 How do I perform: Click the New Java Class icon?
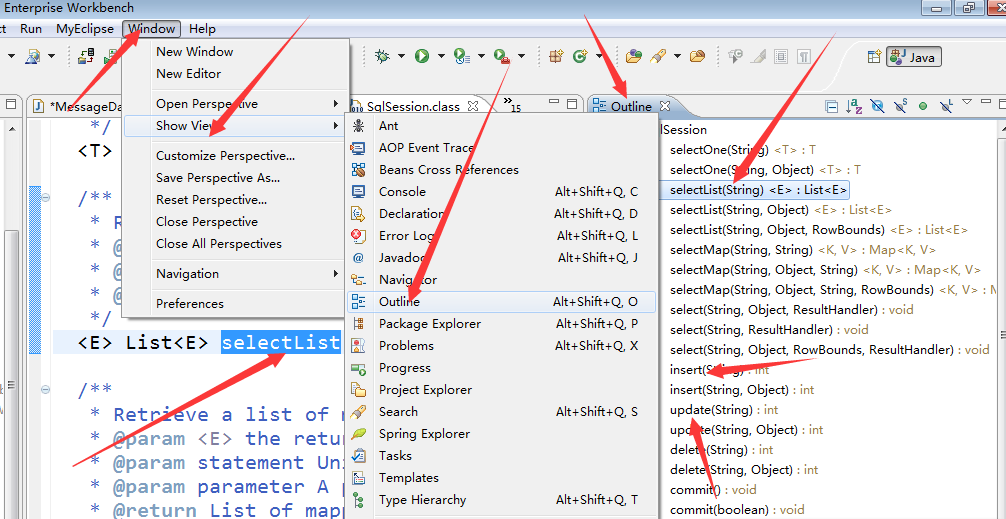[581, 56]
